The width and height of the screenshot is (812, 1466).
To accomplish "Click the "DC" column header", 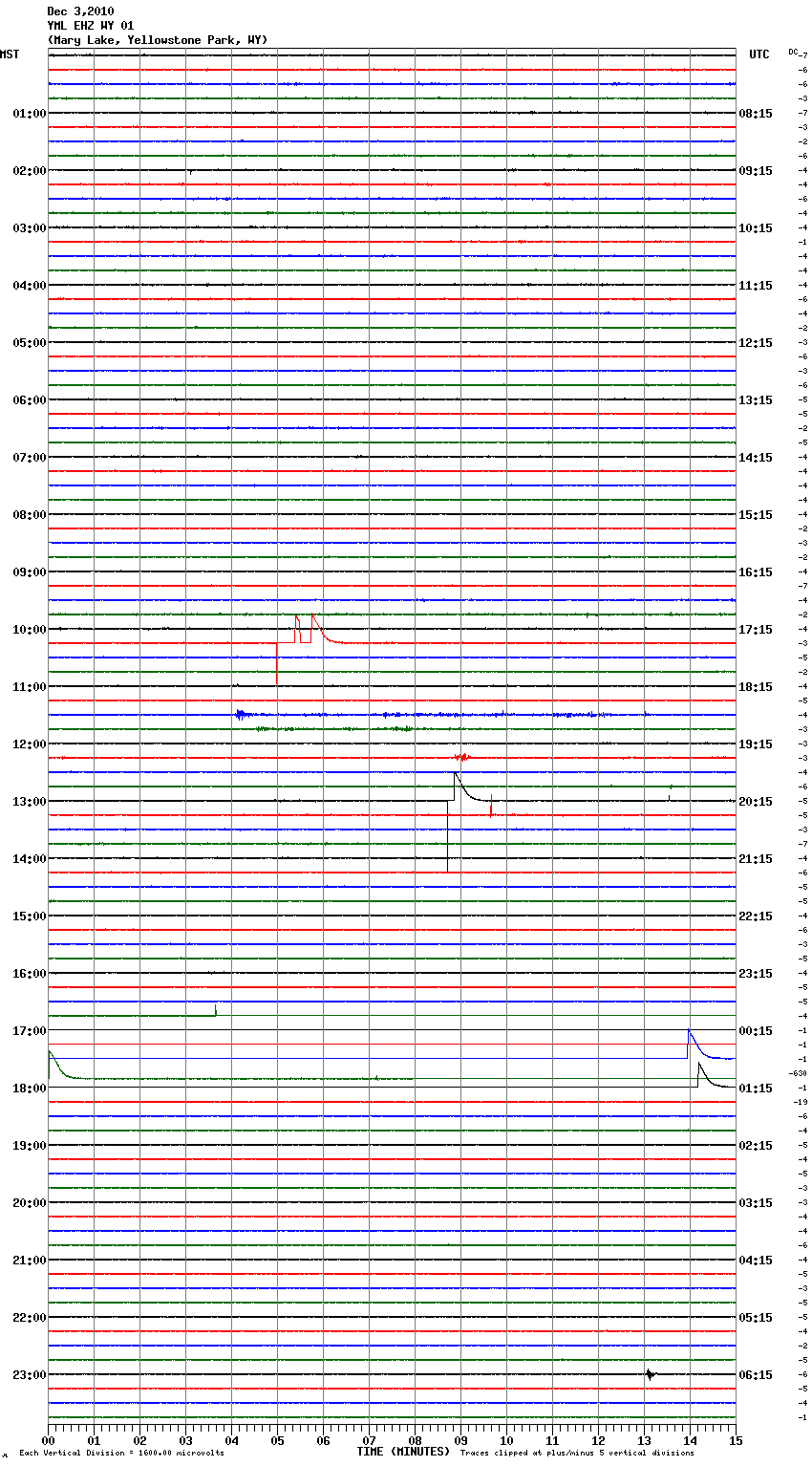I will click(x=793, y=52).
